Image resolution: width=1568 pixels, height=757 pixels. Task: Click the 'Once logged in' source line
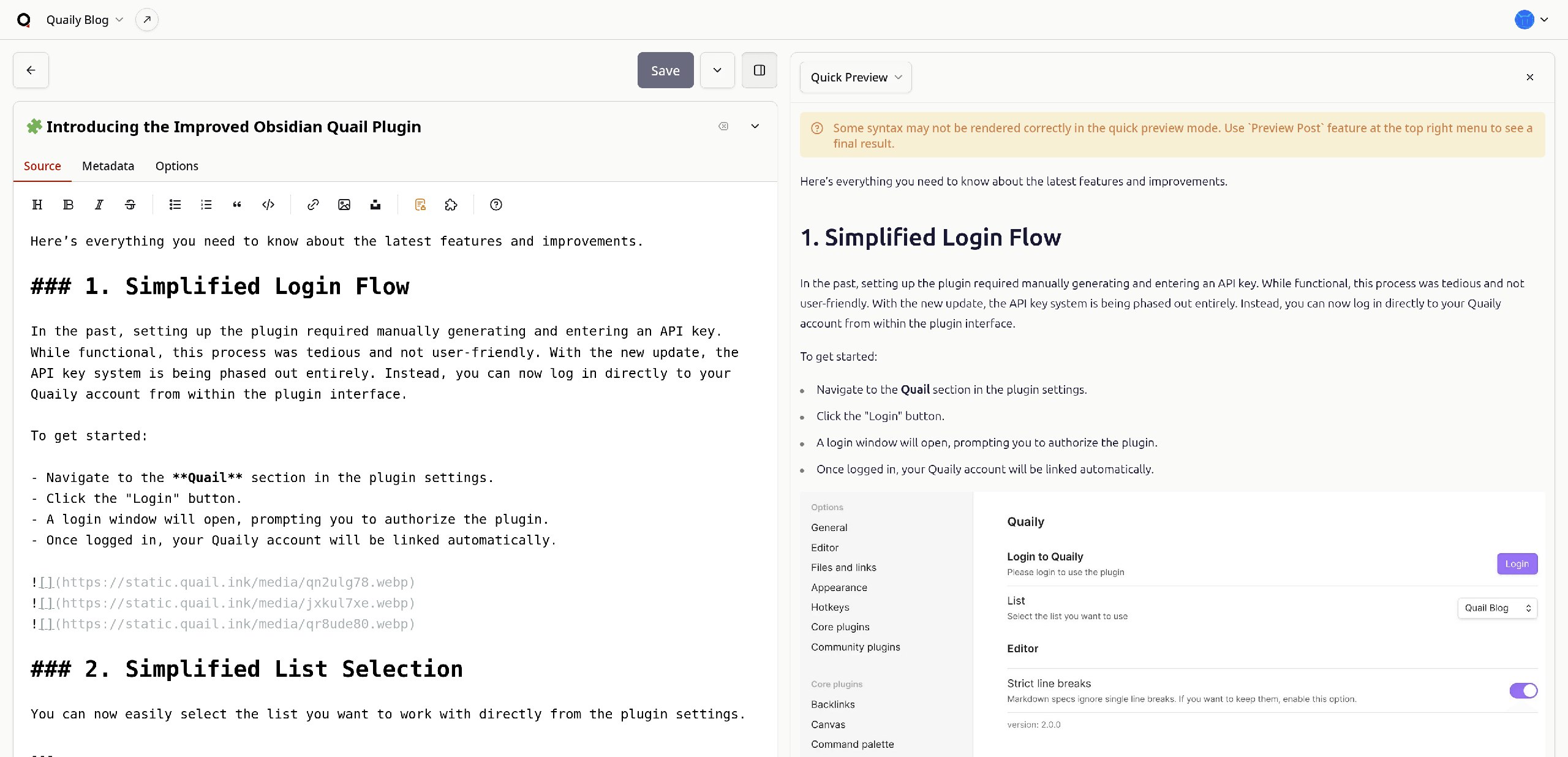[x=293, y=540]
